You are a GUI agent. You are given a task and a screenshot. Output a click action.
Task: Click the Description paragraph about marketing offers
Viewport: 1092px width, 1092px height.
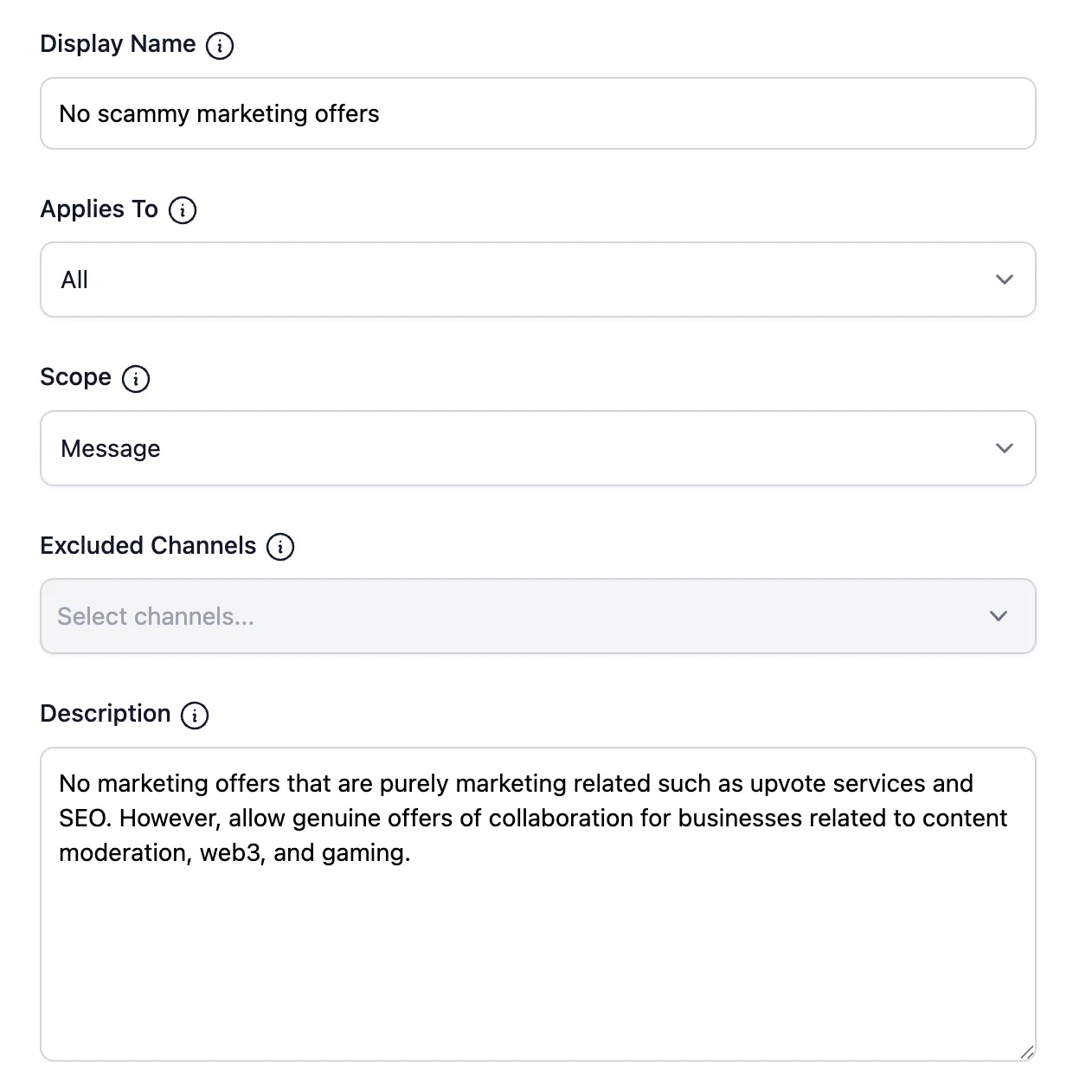pyautogui.click(x=532, y=818)
